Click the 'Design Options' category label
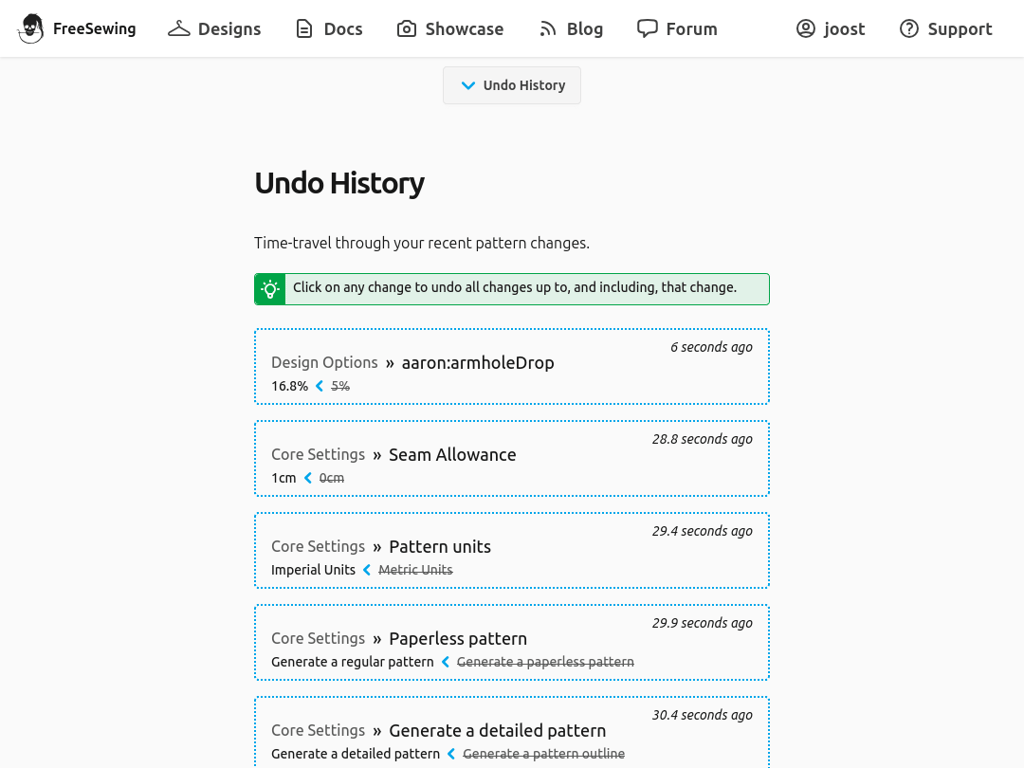The width and height of the screenshot is (1024, 768). click(325, 362)
